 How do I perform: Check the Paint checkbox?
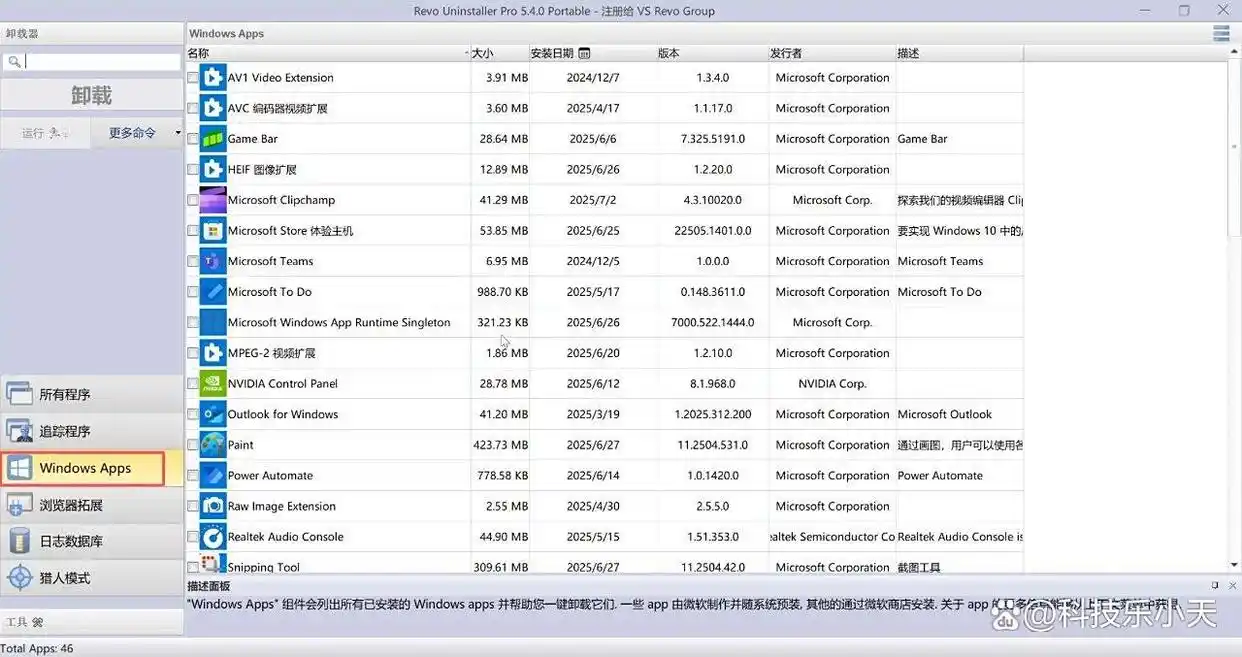pos(193,445)
